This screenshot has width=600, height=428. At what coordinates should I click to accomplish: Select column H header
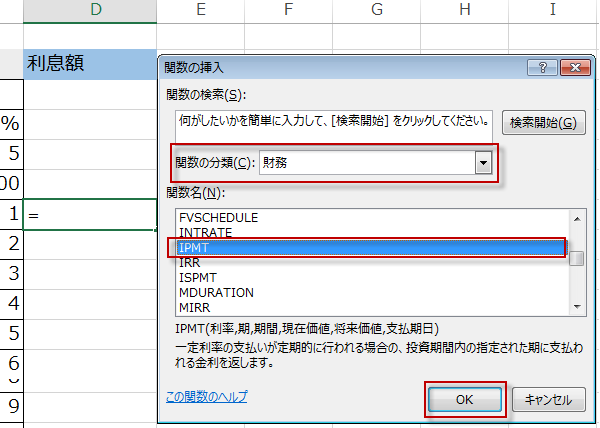[465, 11]
